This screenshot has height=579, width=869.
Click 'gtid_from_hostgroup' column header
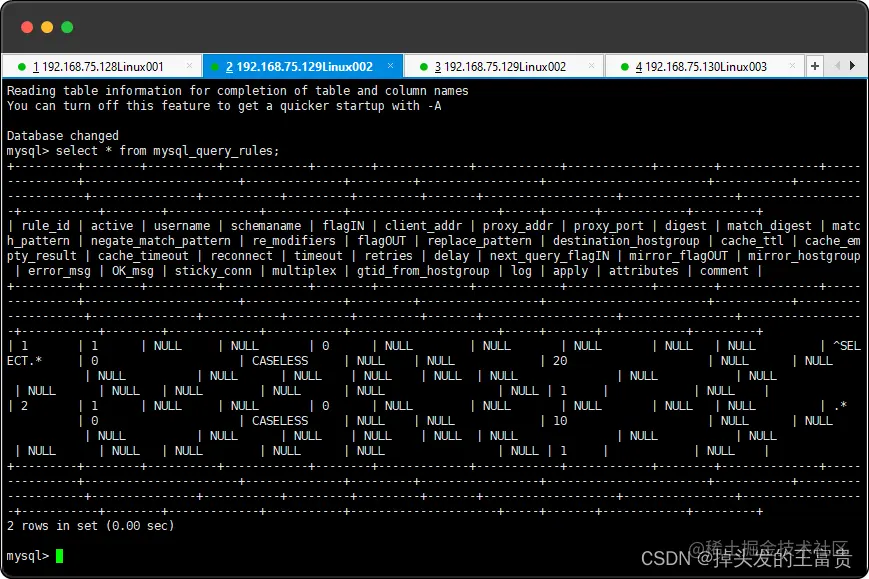(423, 270)
